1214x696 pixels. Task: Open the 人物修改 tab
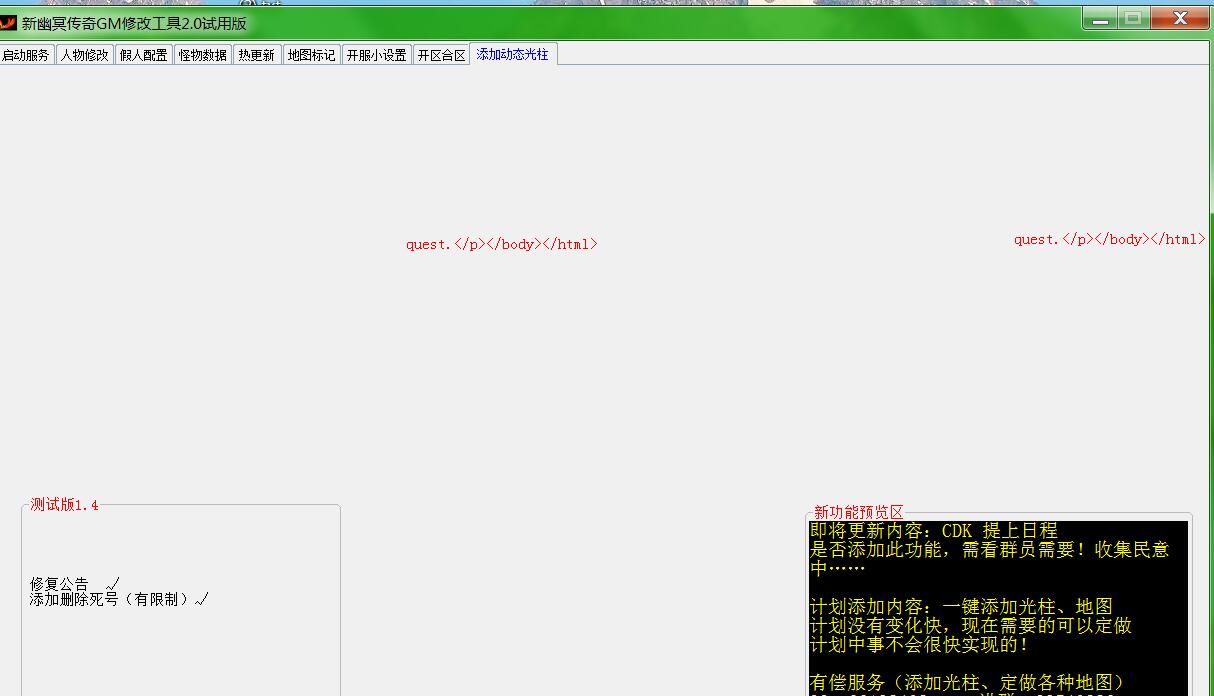point(85,55)
